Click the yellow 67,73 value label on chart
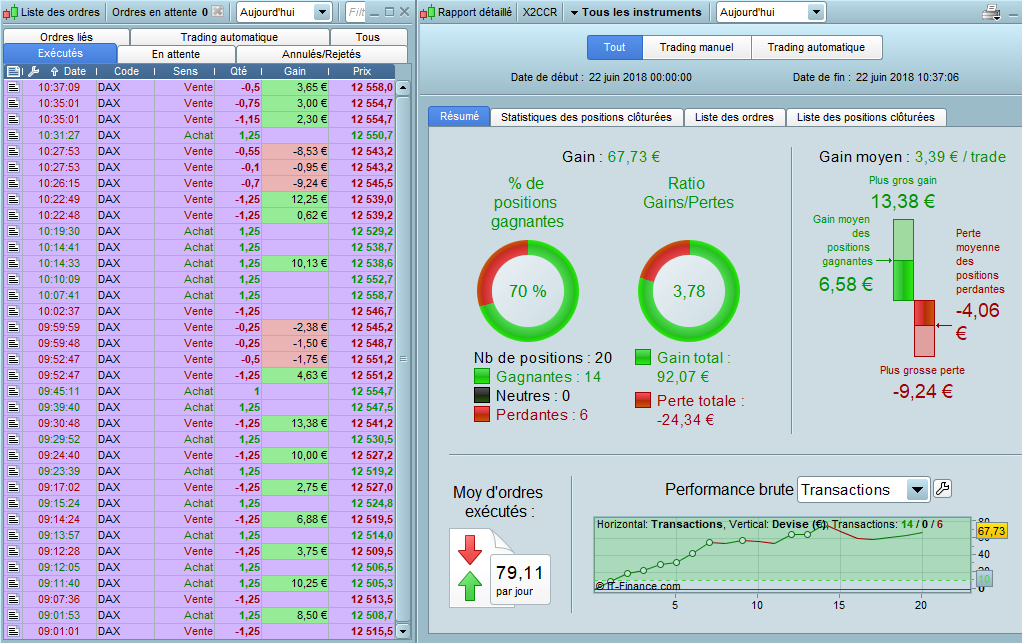The width and height of the screenshot is (1022, 643). 991,531
